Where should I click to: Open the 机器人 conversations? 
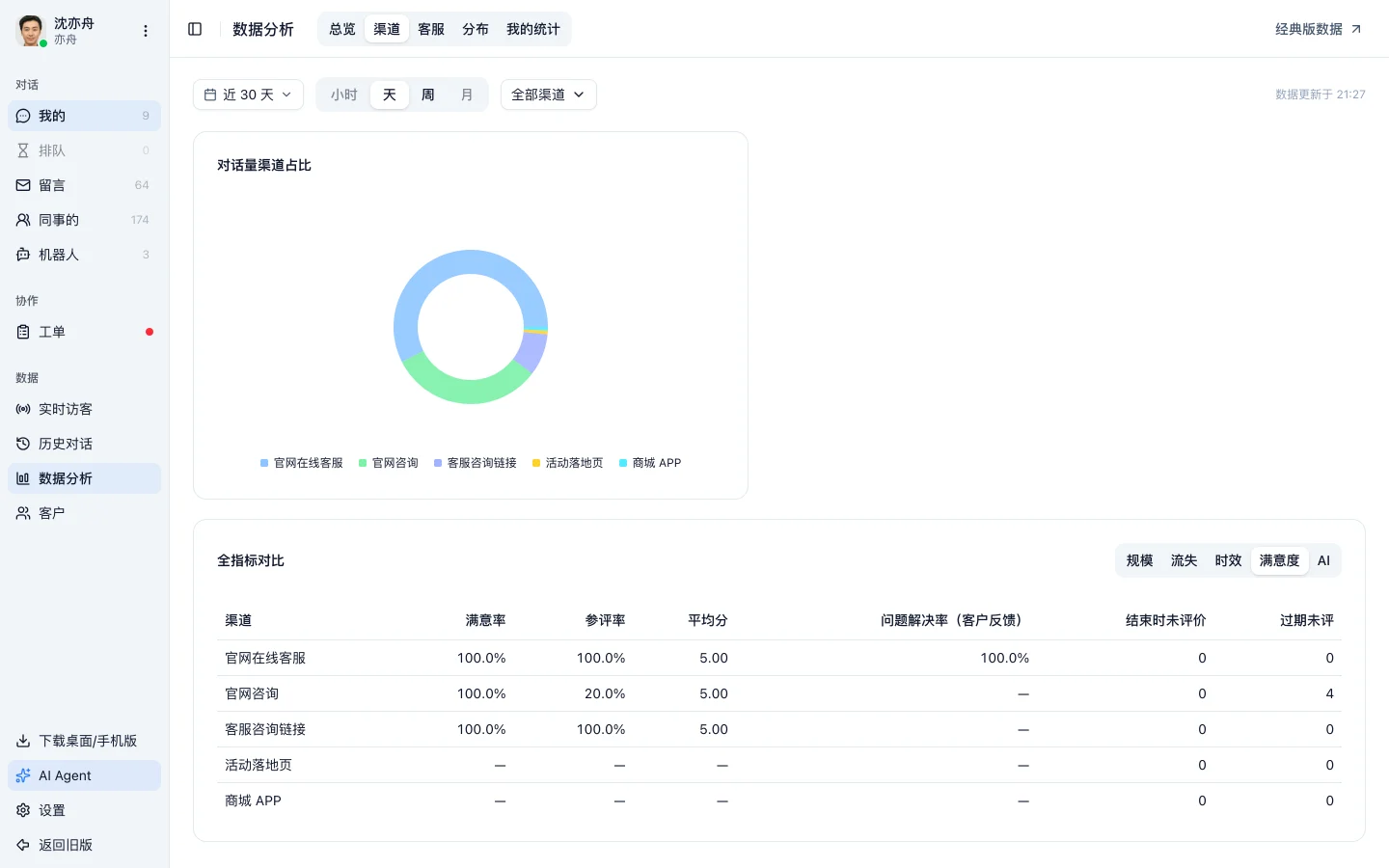84,255
